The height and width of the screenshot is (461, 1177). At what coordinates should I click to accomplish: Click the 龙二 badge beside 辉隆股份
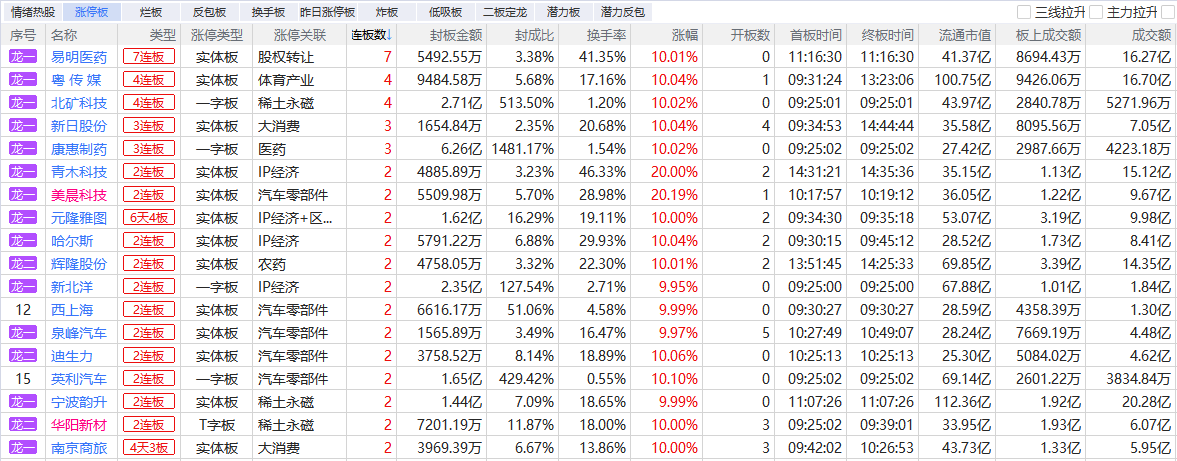[23, 264]
